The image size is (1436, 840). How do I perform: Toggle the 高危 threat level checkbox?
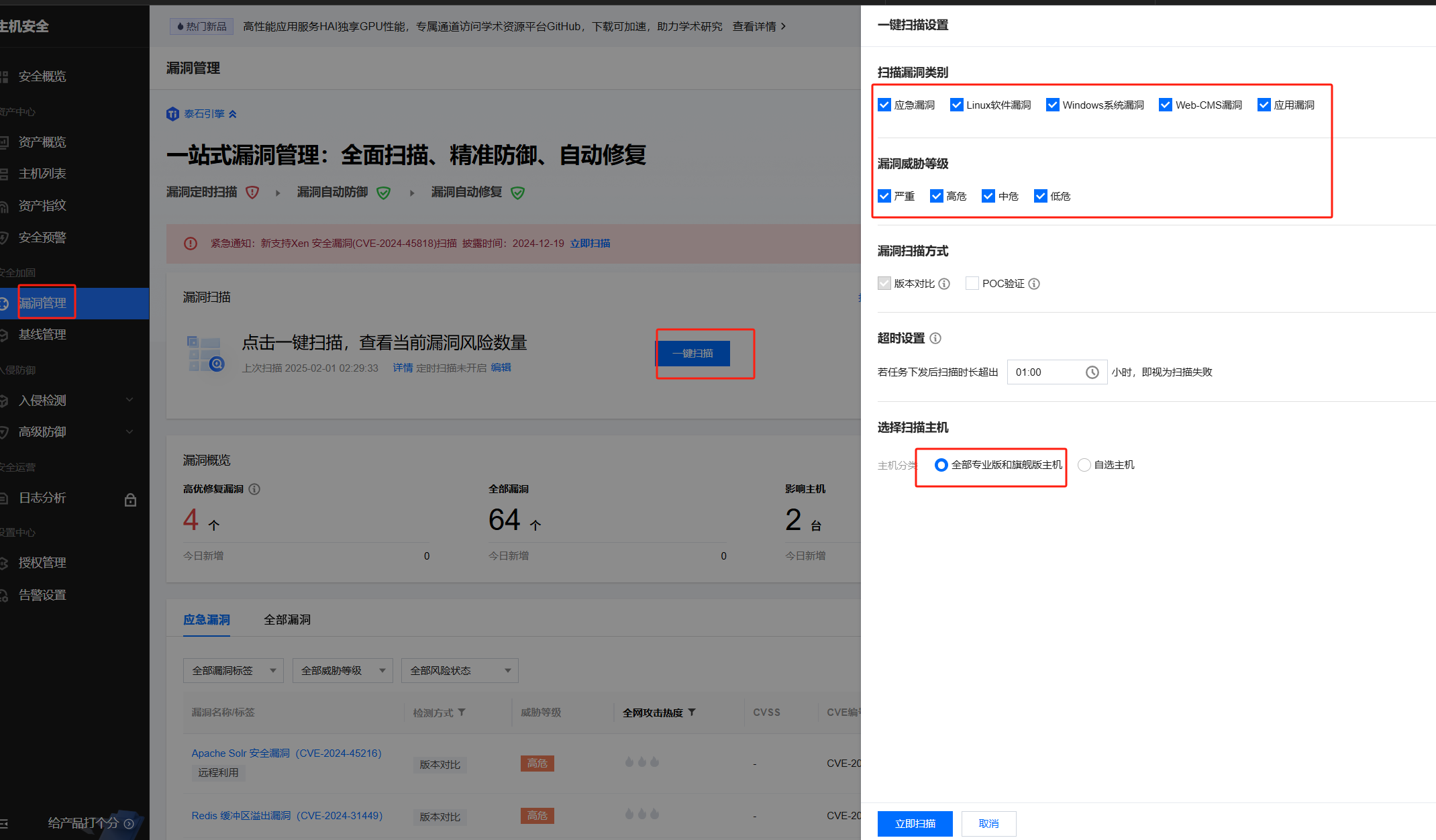pos(936,196)
